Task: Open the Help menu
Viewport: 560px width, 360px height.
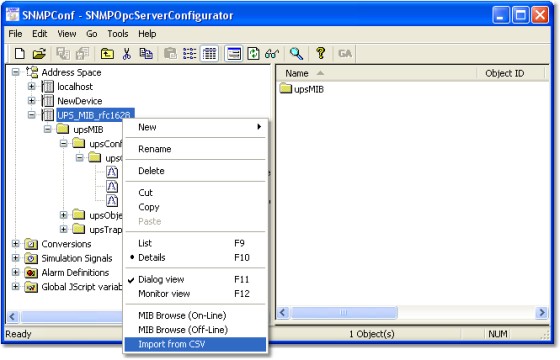Action: point(147,34)
